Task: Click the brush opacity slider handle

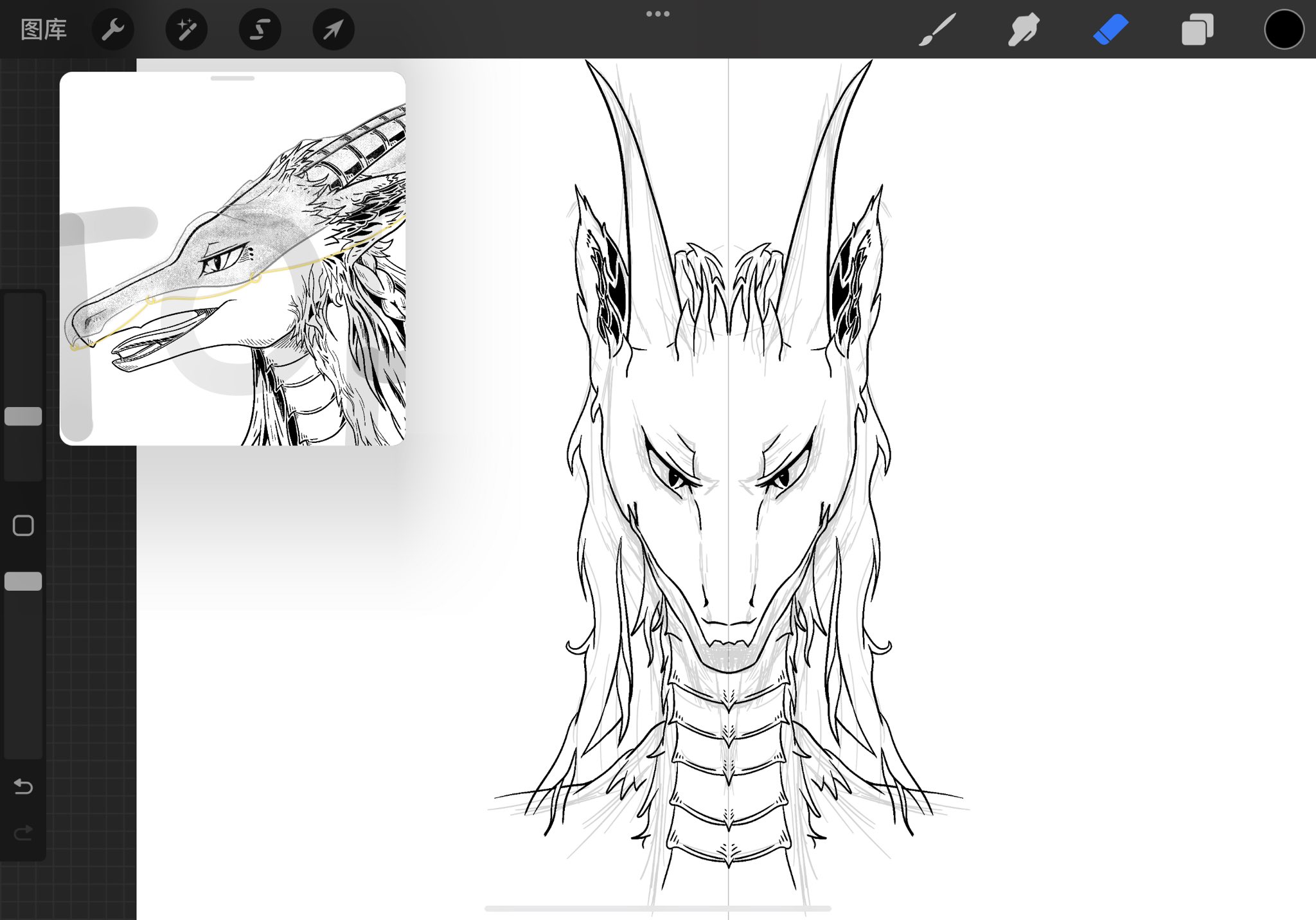Action: [x=23, y=581]
